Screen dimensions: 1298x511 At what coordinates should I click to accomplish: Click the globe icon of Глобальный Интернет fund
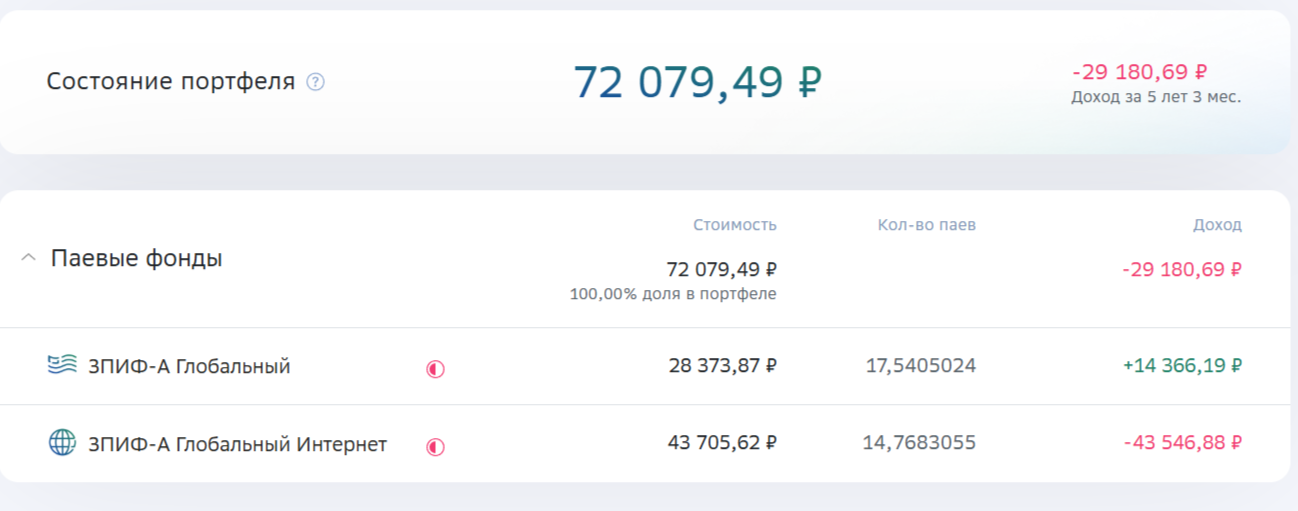62,443
